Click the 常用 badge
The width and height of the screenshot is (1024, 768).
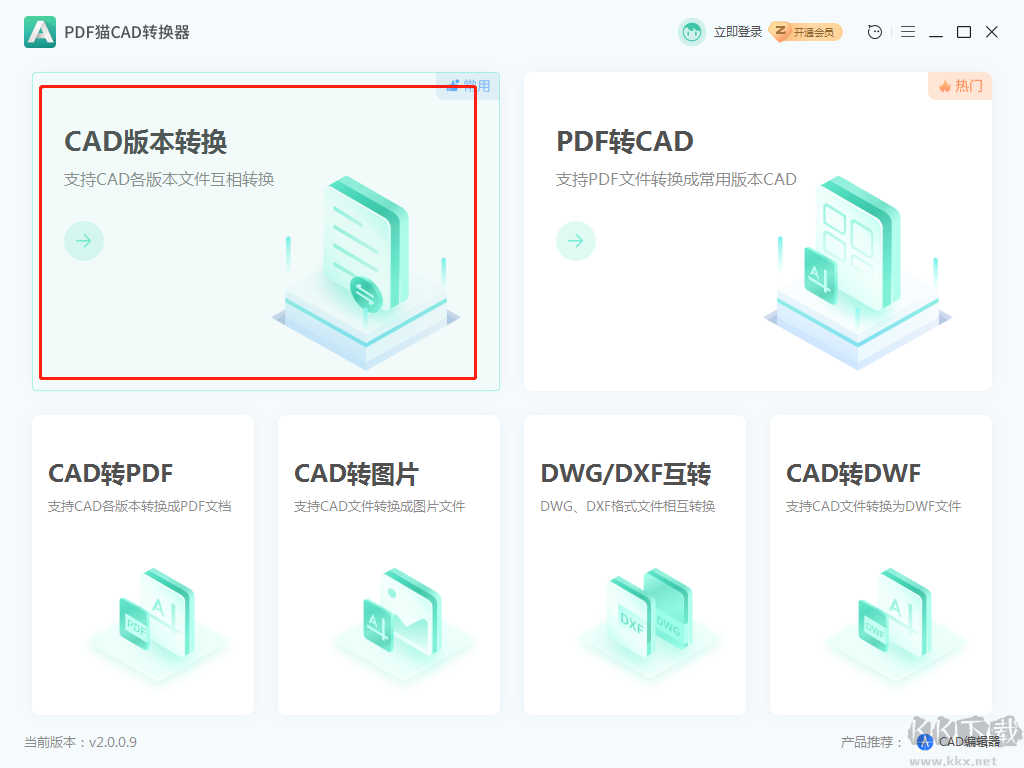pos(468,86)
